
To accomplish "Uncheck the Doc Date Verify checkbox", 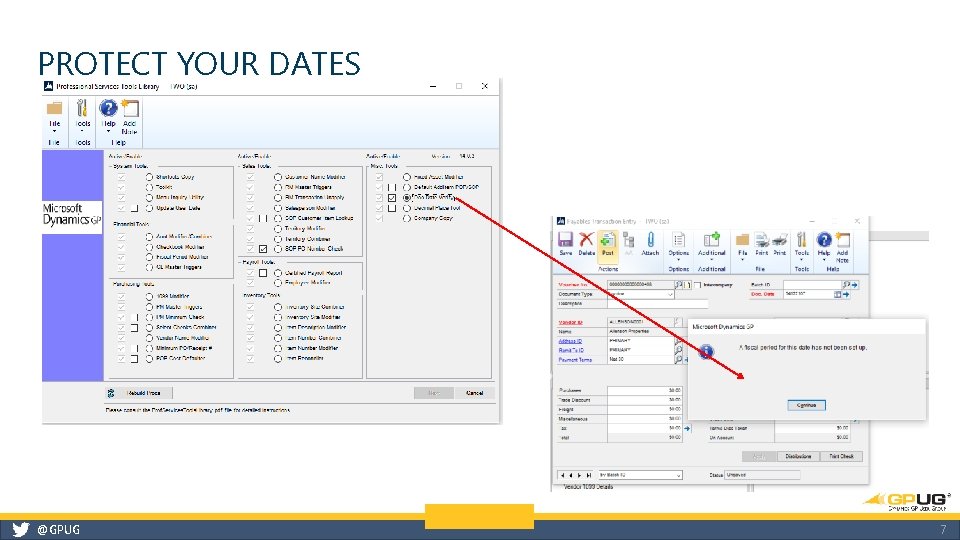I will (392, 198).
